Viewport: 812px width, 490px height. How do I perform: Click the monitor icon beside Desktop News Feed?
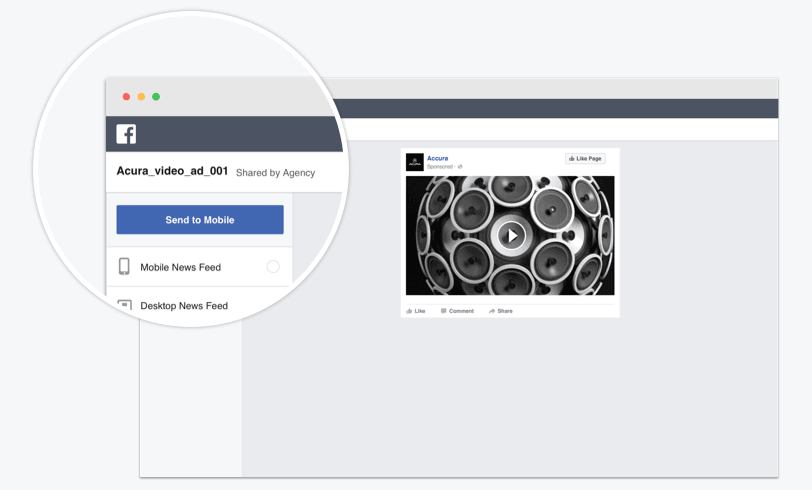(x=125, y=305)
